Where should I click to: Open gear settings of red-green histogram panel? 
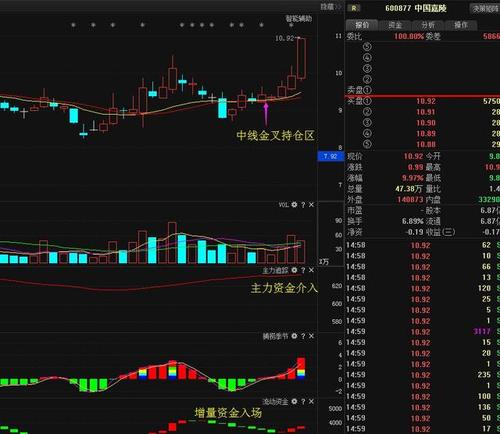pyautogui.click(x=294, y=336)
